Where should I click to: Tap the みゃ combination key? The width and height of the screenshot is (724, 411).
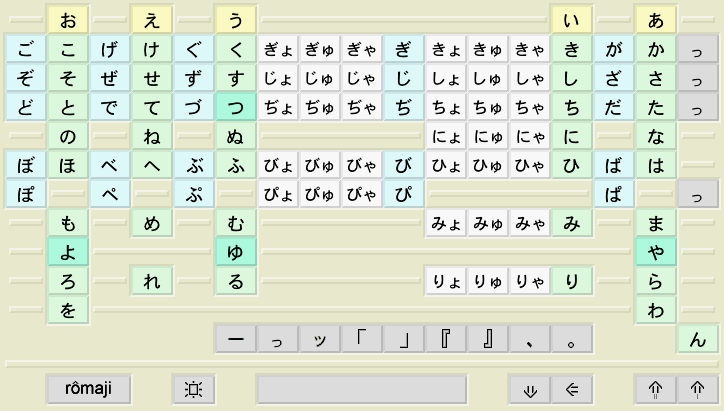(x=530, y=223)
